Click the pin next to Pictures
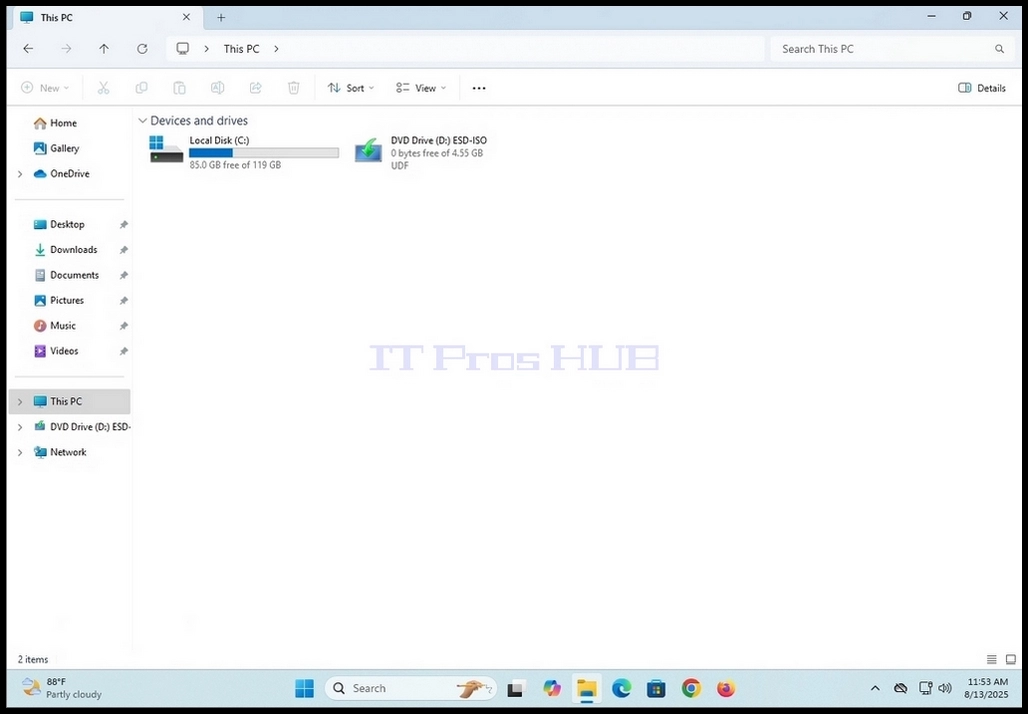This screenshot has width=1028, height=714. tap(123, 300)
